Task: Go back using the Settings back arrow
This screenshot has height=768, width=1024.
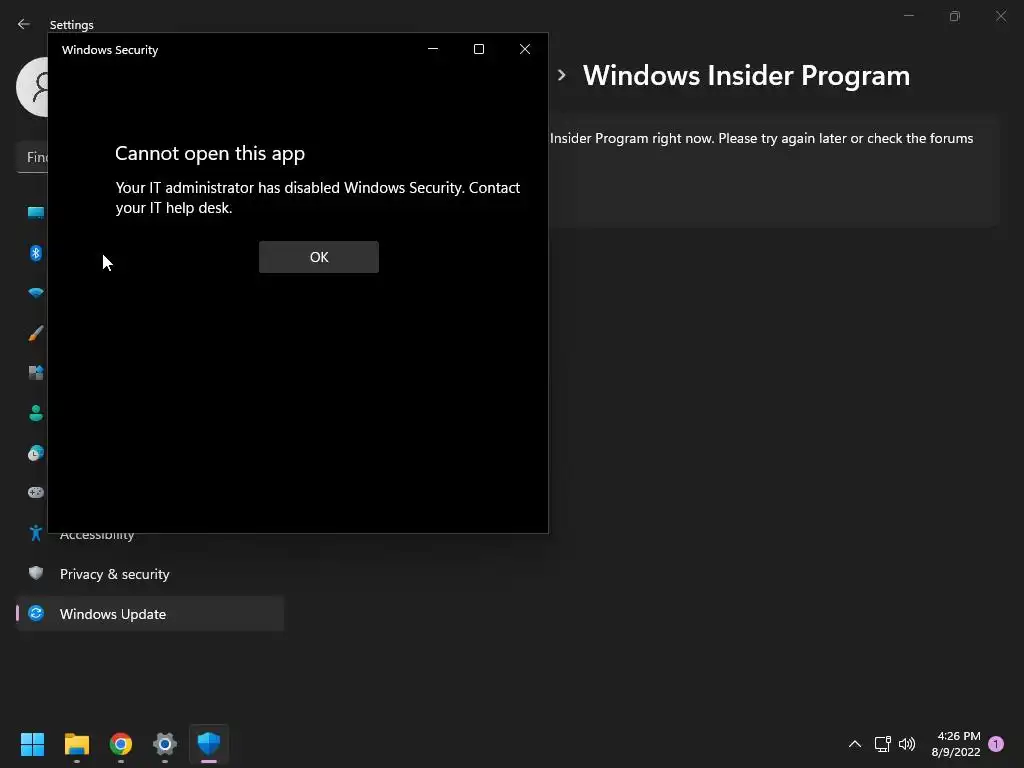Action: 24,24
